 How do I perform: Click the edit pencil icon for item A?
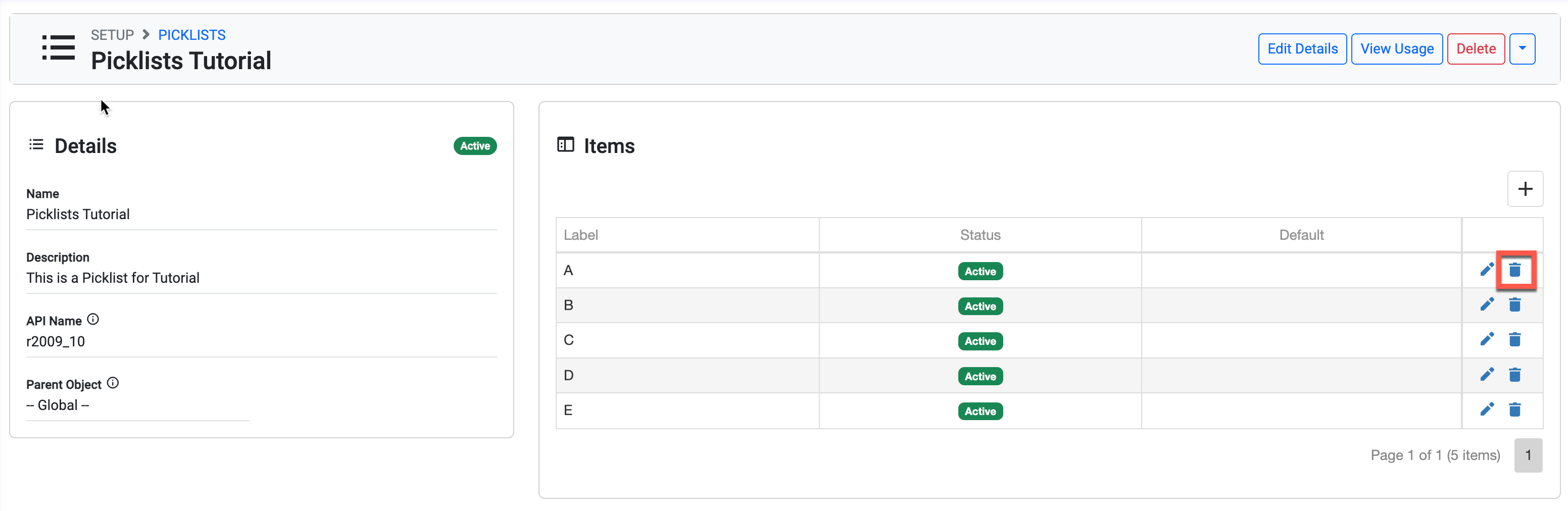[1487, 270]
